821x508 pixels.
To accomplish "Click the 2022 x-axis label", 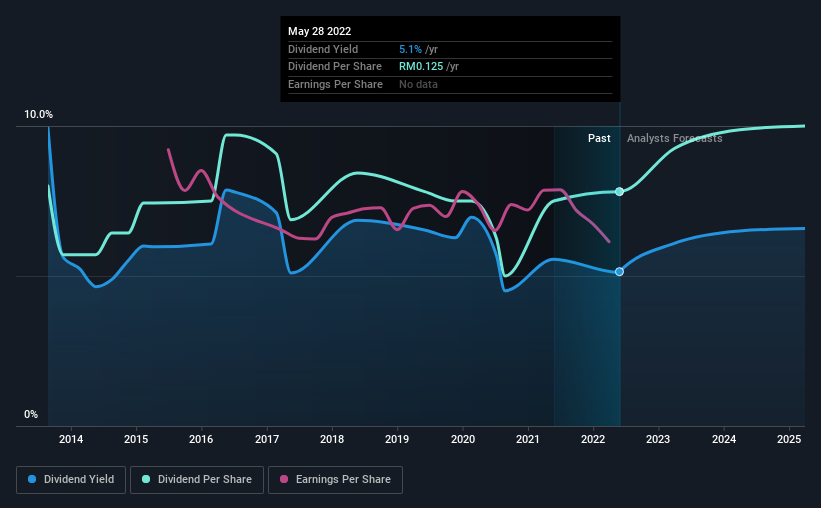I will click(593, 439).
